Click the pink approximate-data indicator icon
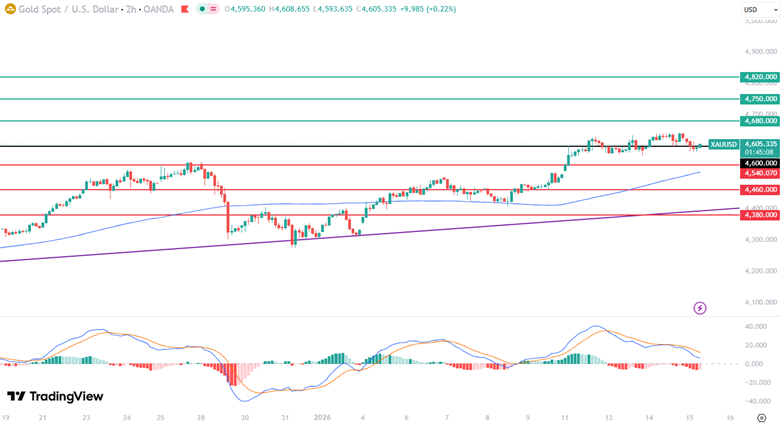Viewport: 781px width, 425px height. point(215,9)
